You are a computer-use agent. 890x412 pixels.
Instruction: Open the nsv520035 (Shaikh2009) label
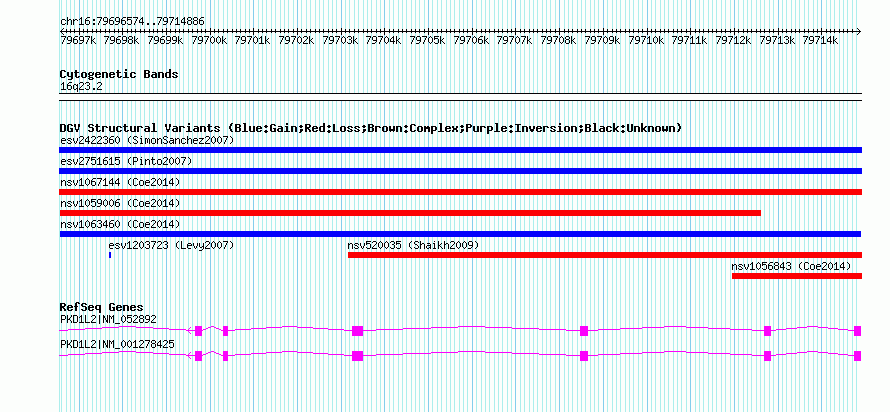click(413, 245)
